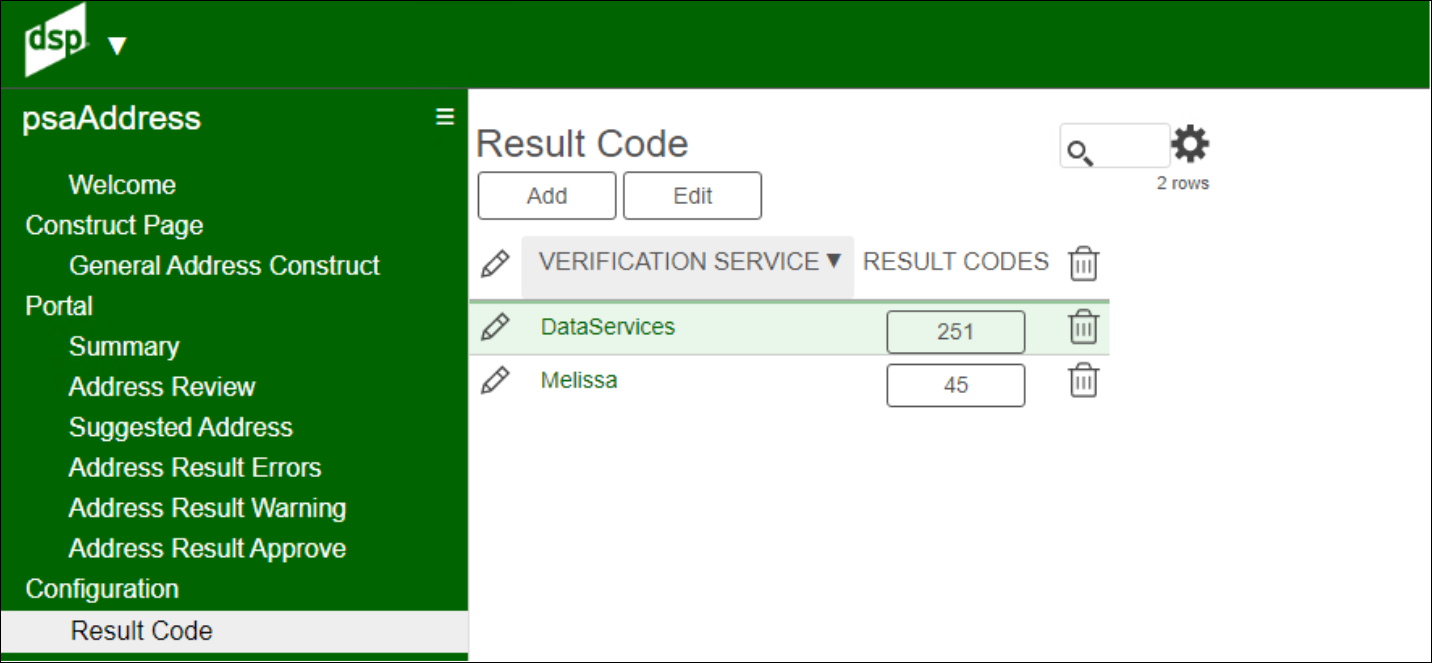The width and height of the screenshot is (1432, 663).
Task: Delete the DataServices row
Action: click(x=1084, y=327)
